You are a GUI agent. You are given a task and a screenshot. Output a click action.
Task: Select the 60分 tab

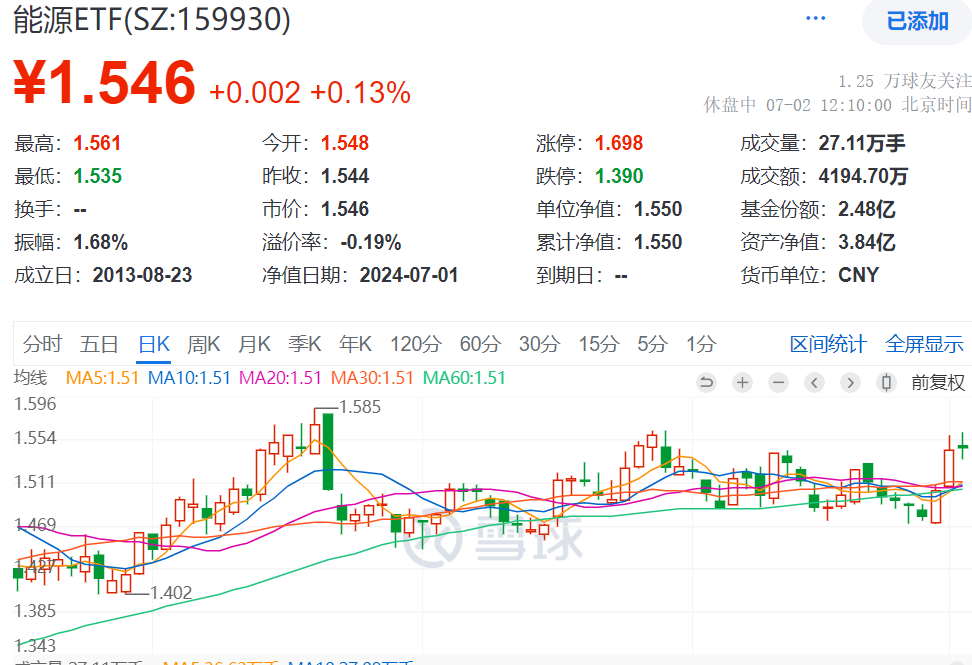[480, 343]
